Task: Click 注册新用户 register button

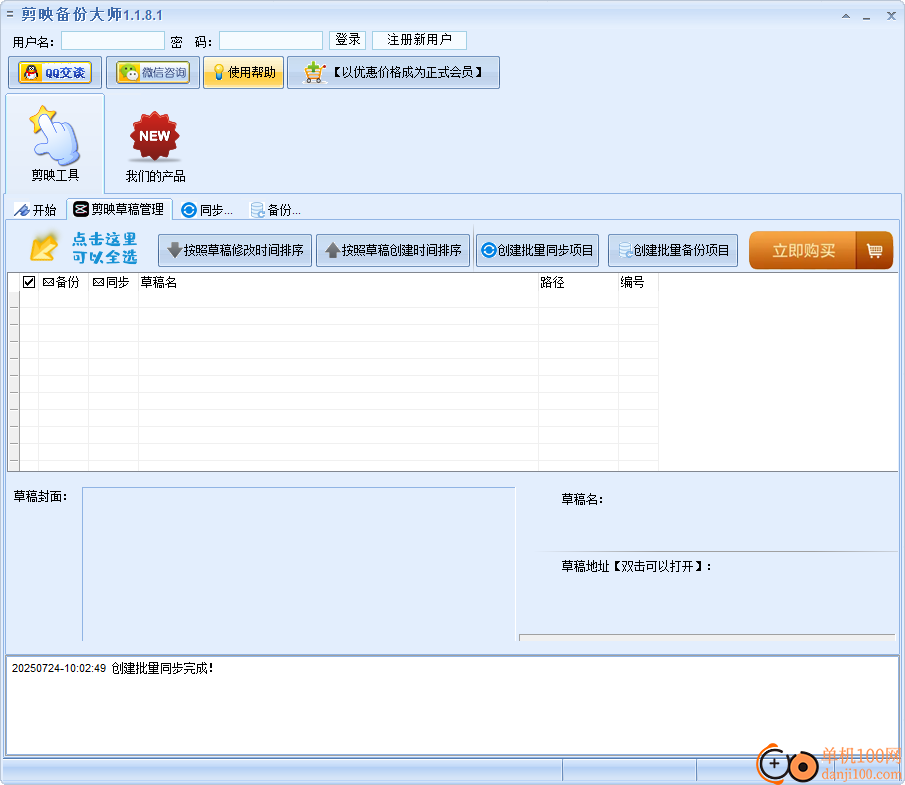Action: tap(419, 40)
